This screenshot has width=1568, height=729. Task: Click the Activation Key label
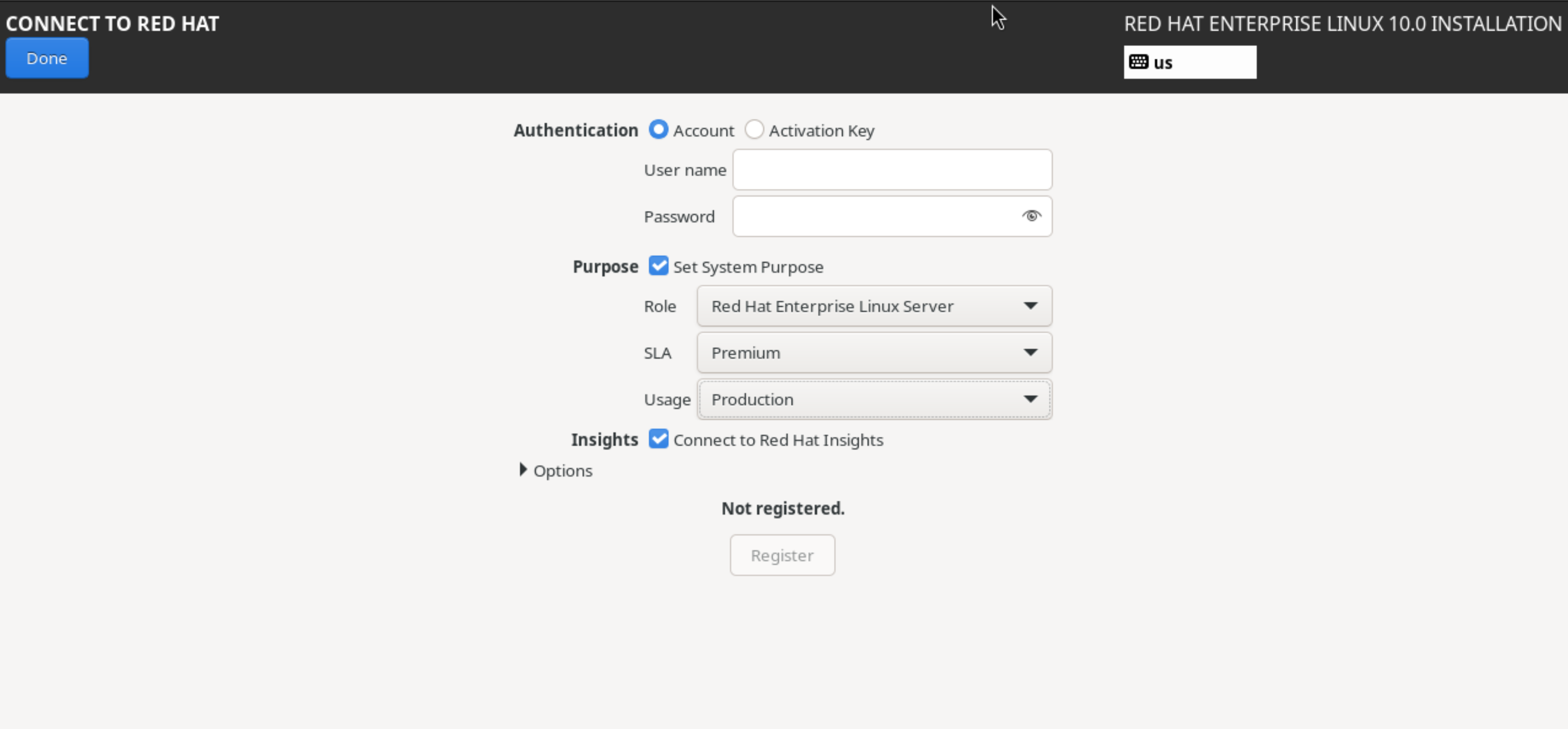821,131
